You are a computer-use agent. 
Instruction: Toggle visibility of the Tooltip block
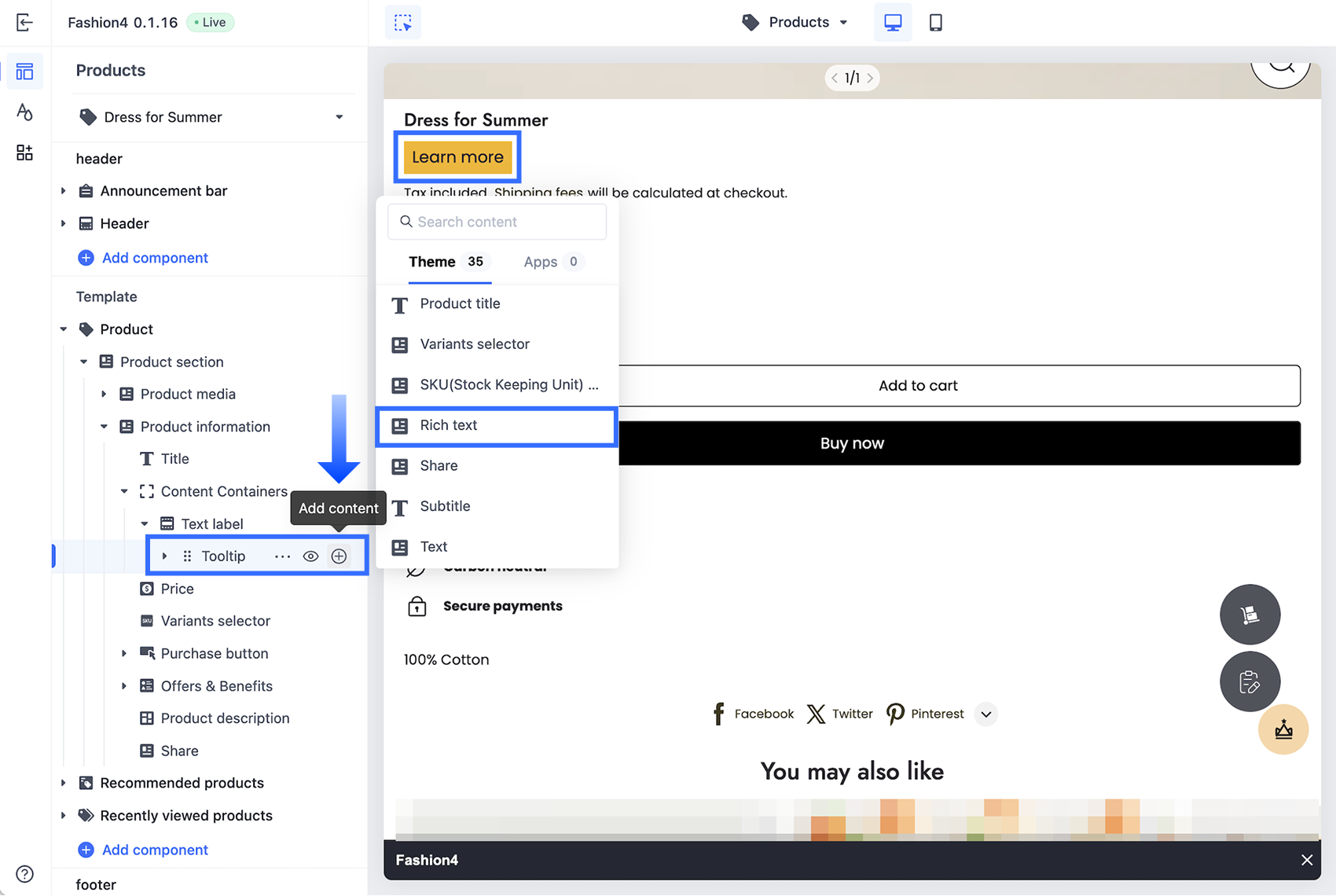coord(310,556)
